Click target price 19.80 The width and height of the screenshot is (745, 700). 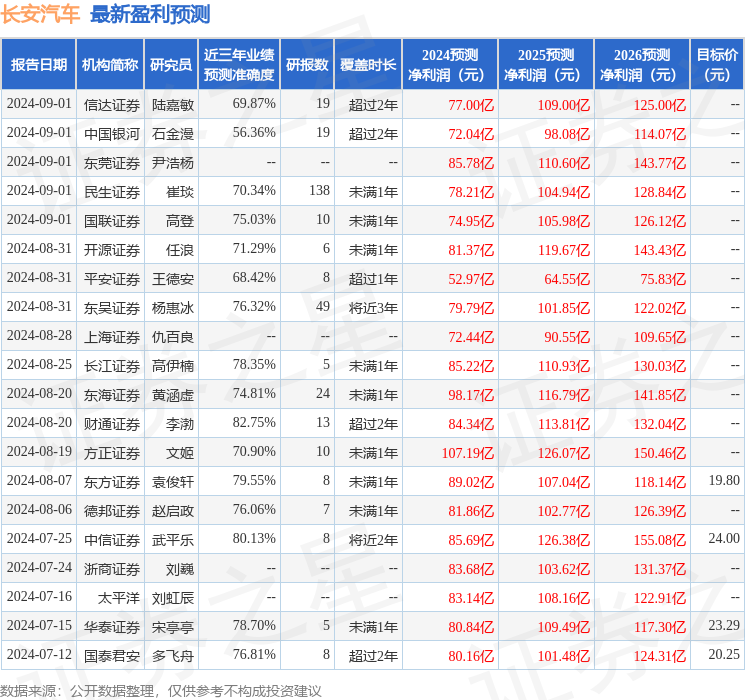(724, 480)
